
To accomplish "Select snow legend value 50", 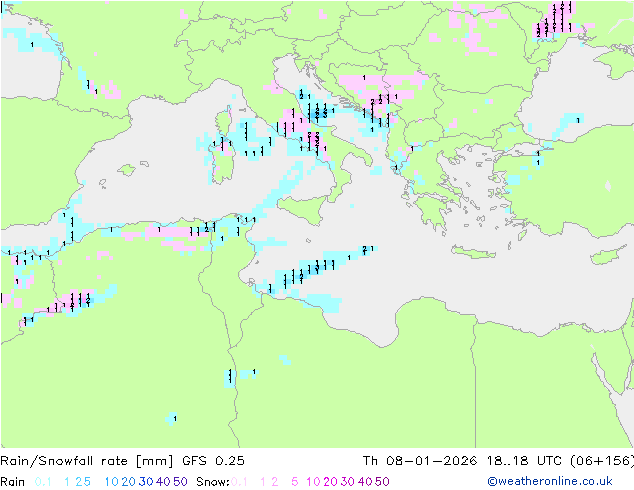I will pos(382,482).
